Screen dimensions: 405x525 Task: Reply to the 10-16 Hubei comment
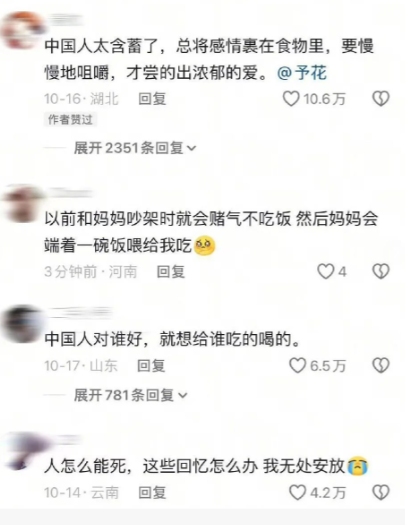click(x=152, y=99)
